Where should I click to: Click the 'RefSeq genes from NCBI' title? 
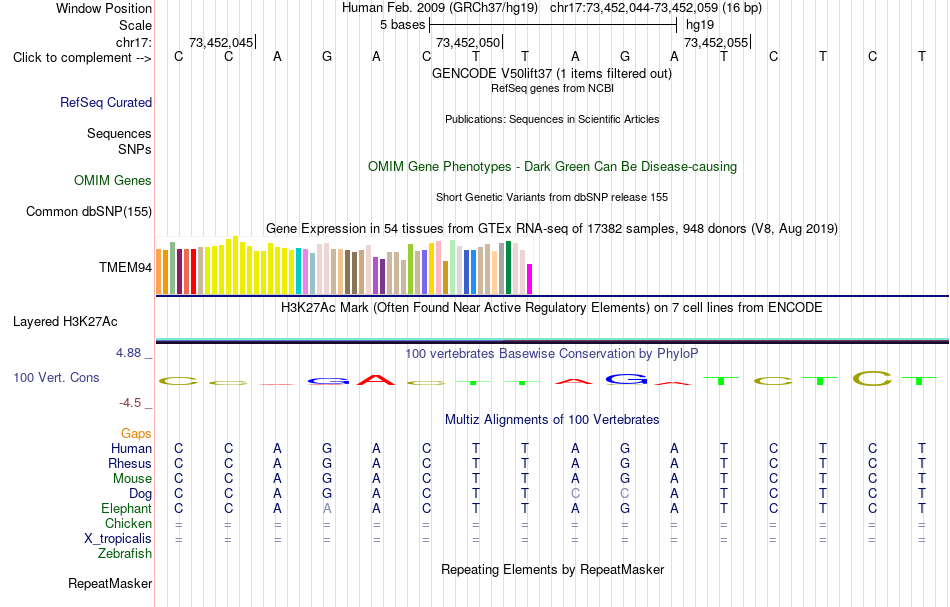[x=552, y=88]
